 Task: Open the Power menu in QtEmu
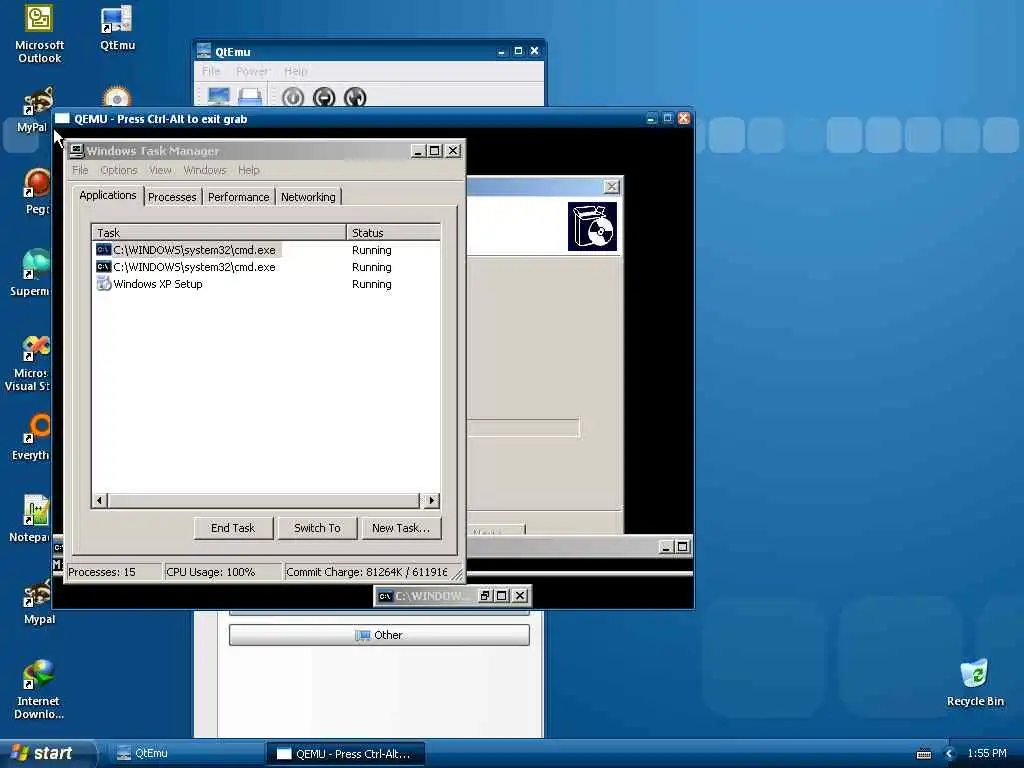click(x=252, y=71)
